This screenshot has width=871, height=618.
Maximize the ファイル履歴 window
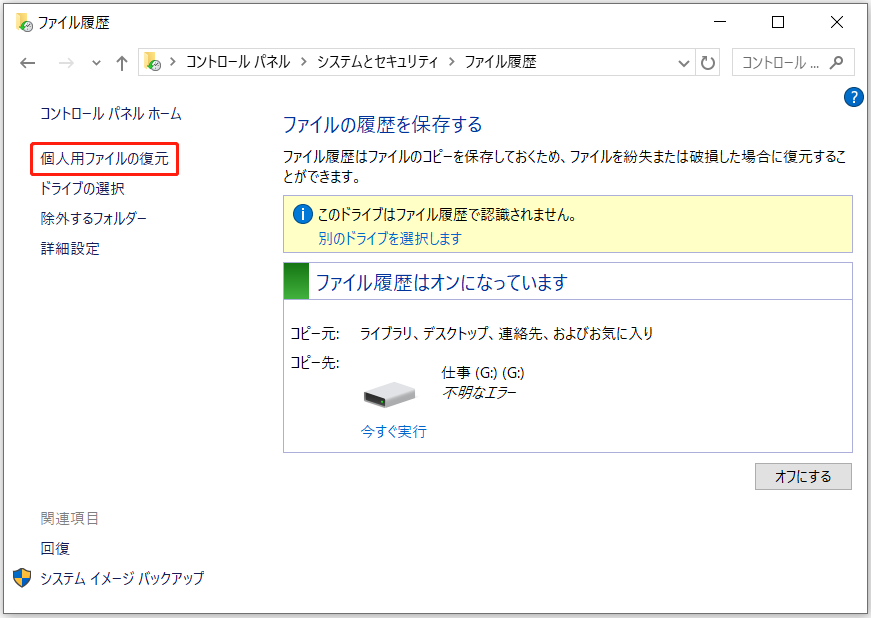coord(778,22)
